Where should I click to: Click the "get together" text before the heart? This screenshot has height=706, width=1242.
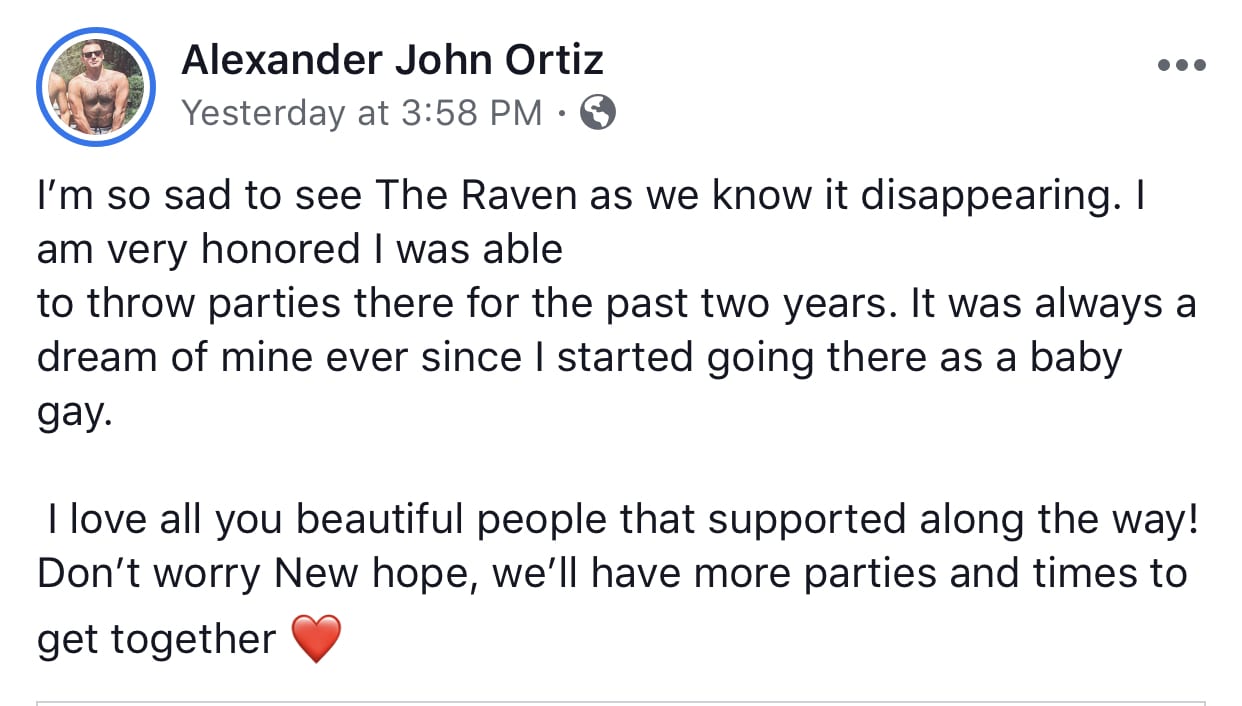pyautogui.click(x=156, y=639)
